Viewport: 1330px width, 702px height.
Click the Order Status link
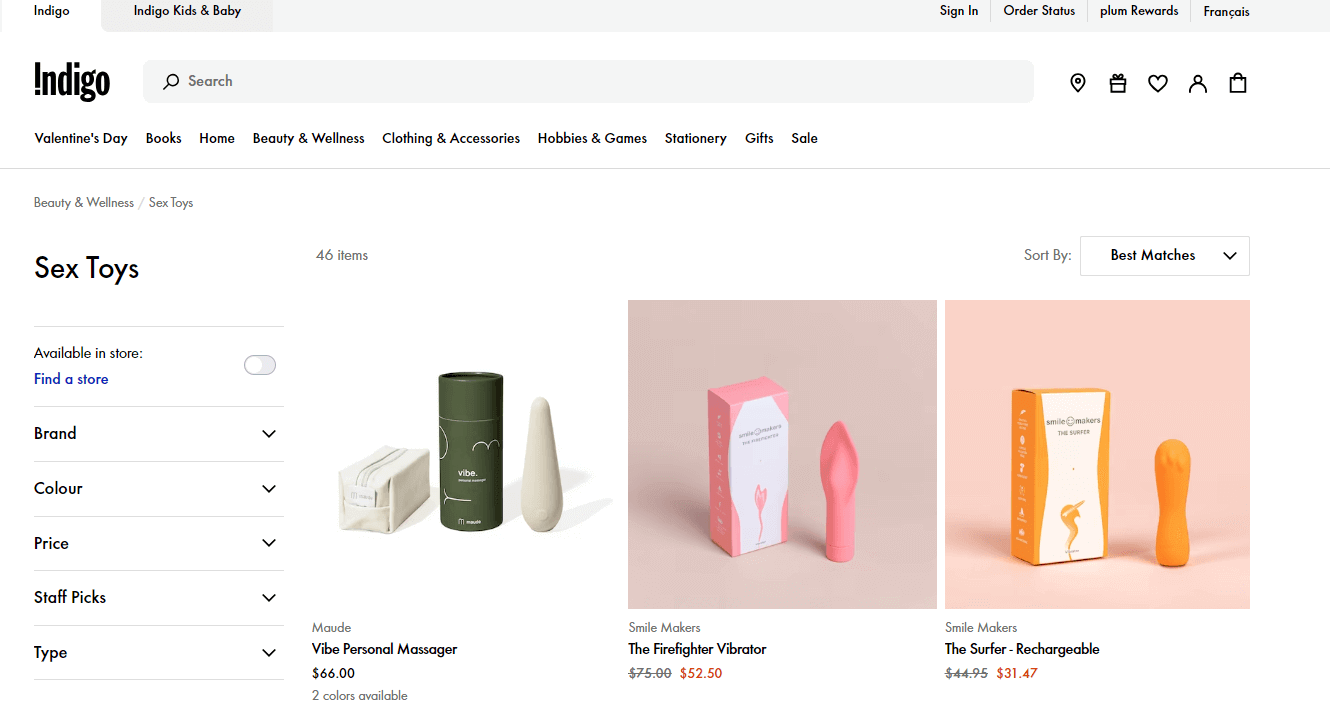(x=1039, y=11)
